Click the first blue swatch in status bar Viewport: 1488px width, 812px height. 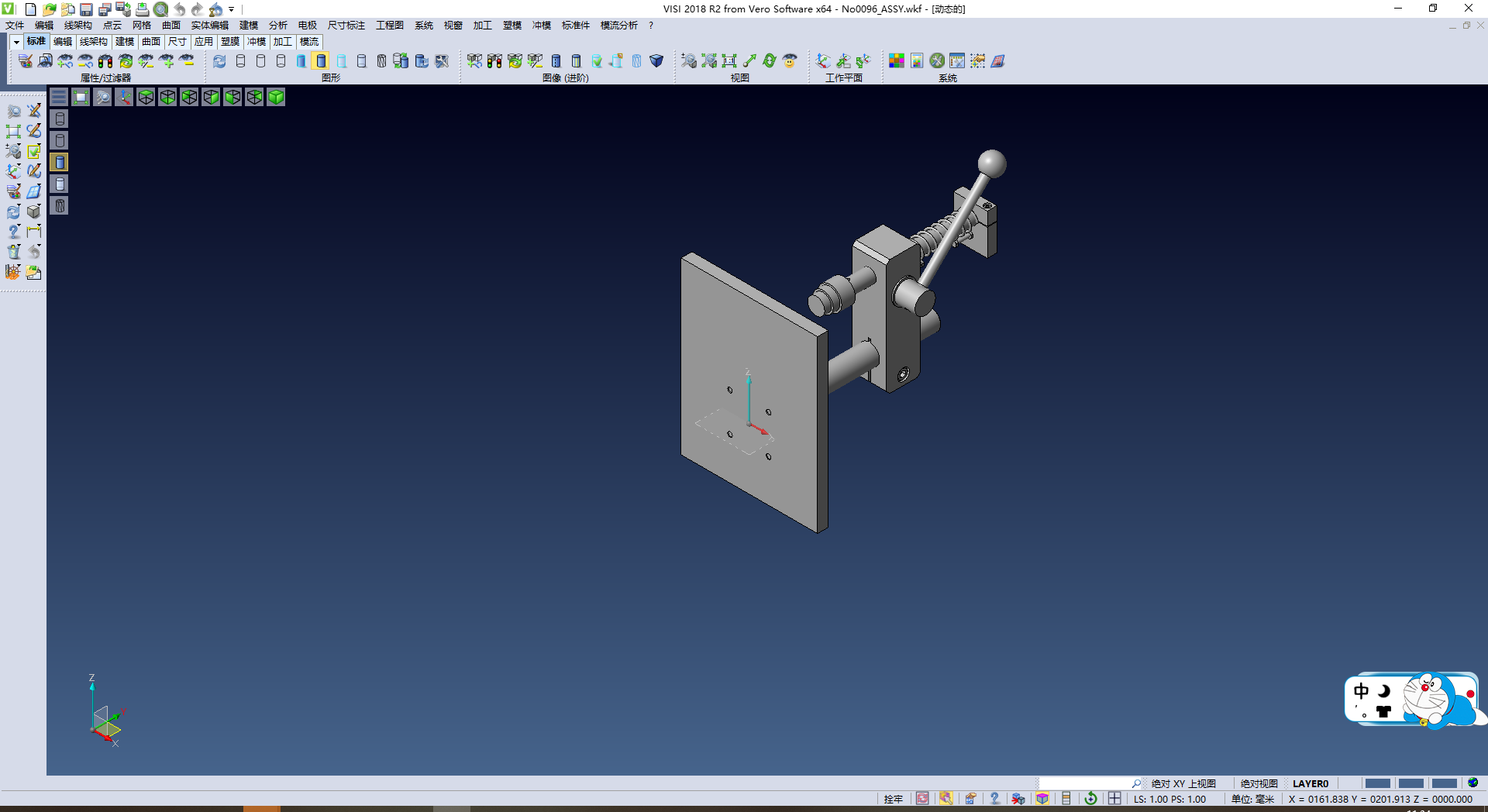1377,783
